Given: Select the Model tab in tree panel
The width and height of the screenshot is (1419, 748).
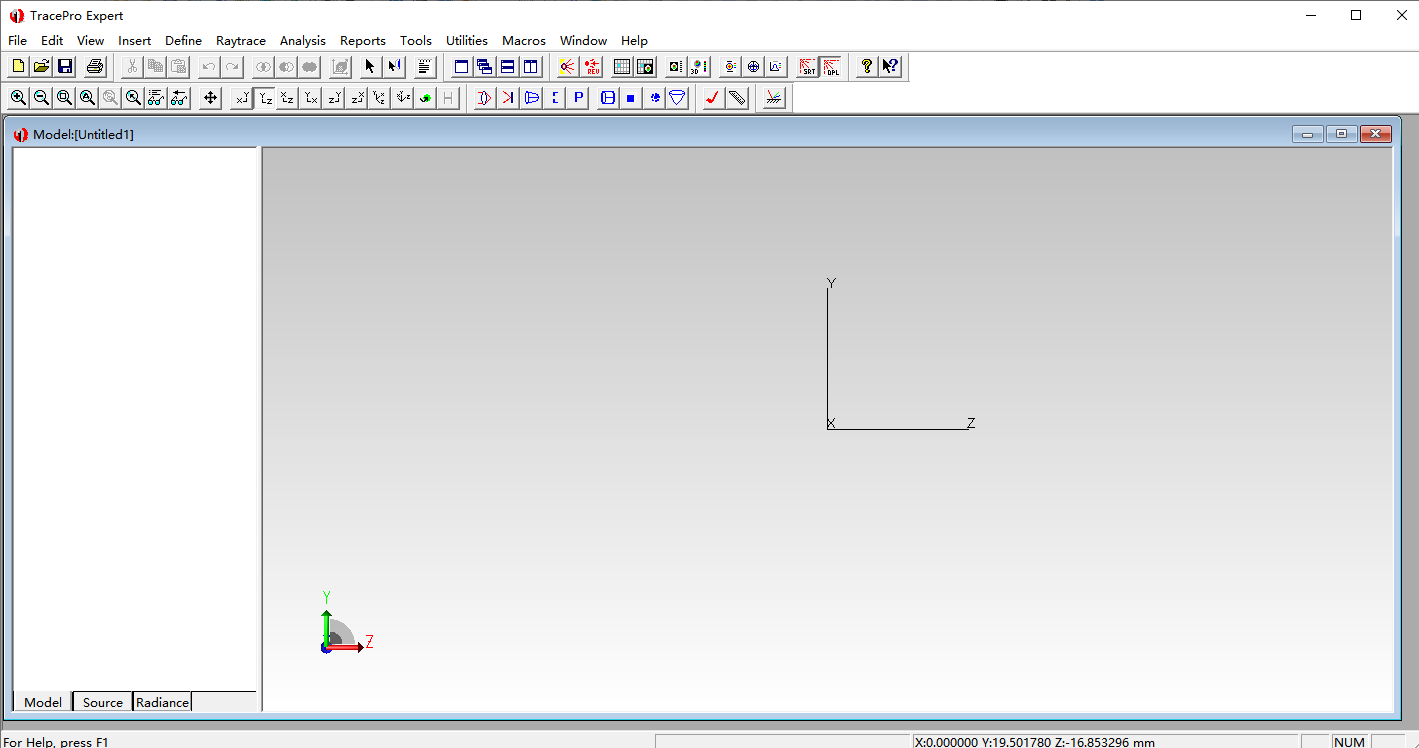Looking at the screenshot, I should 43,702.
